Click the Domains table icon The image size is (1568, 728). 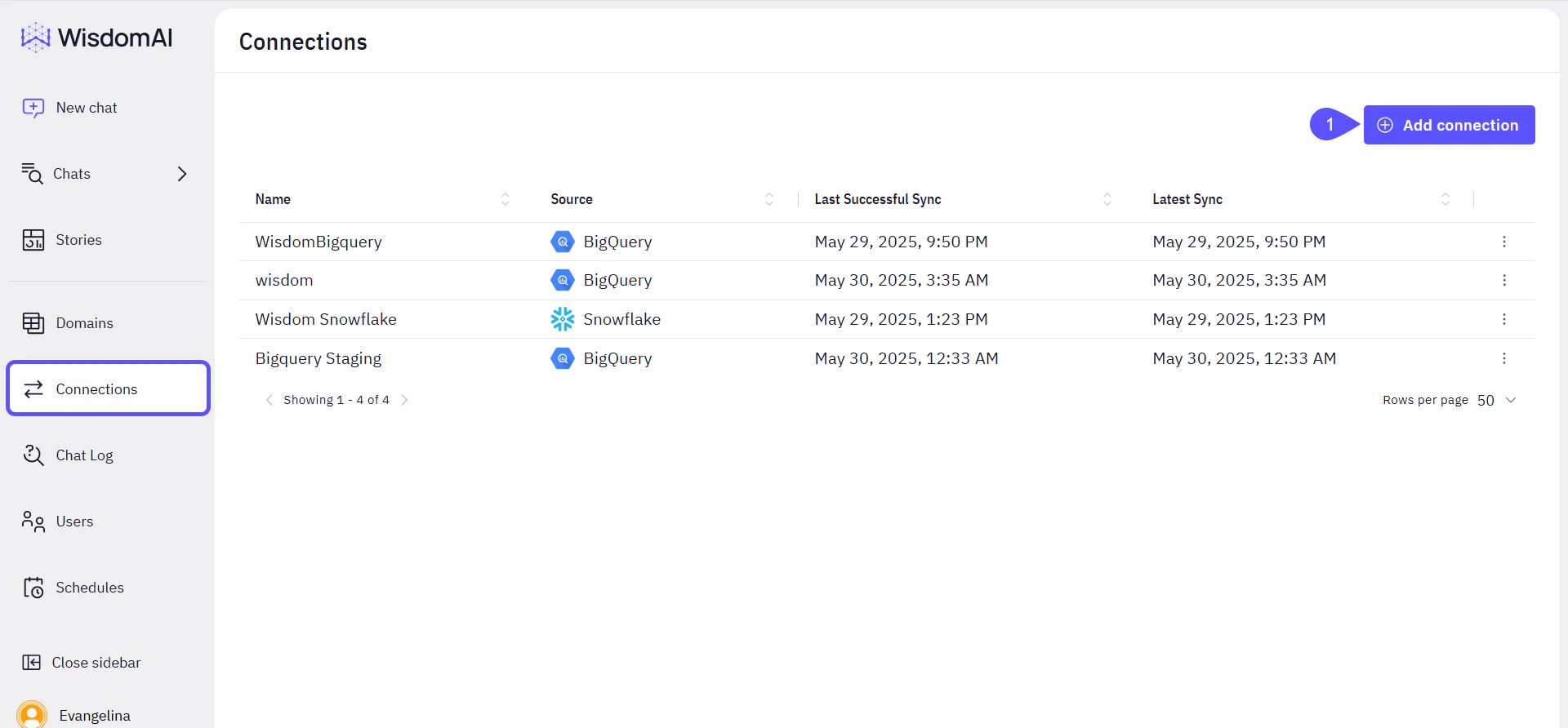click(x=33, y=323)
